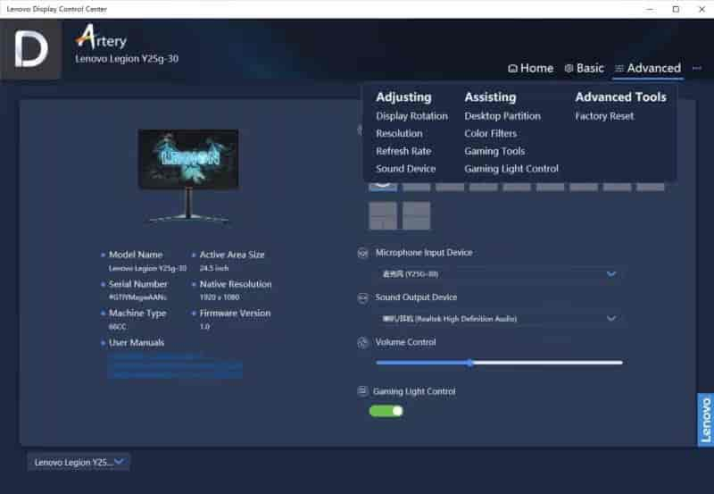Switch to the Basic tab
This screenshot has width=714, height=494.
584,68
